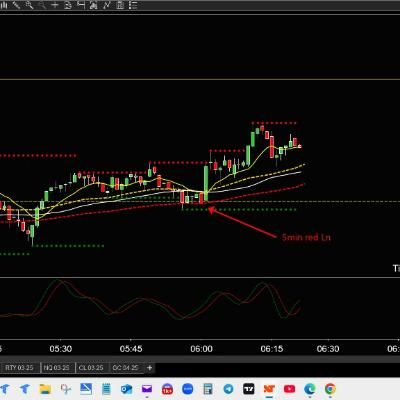Open TradingView from the taskbar
Image resolution: width=400 pixels, height=400 pixels.
(x=249, y=389)
